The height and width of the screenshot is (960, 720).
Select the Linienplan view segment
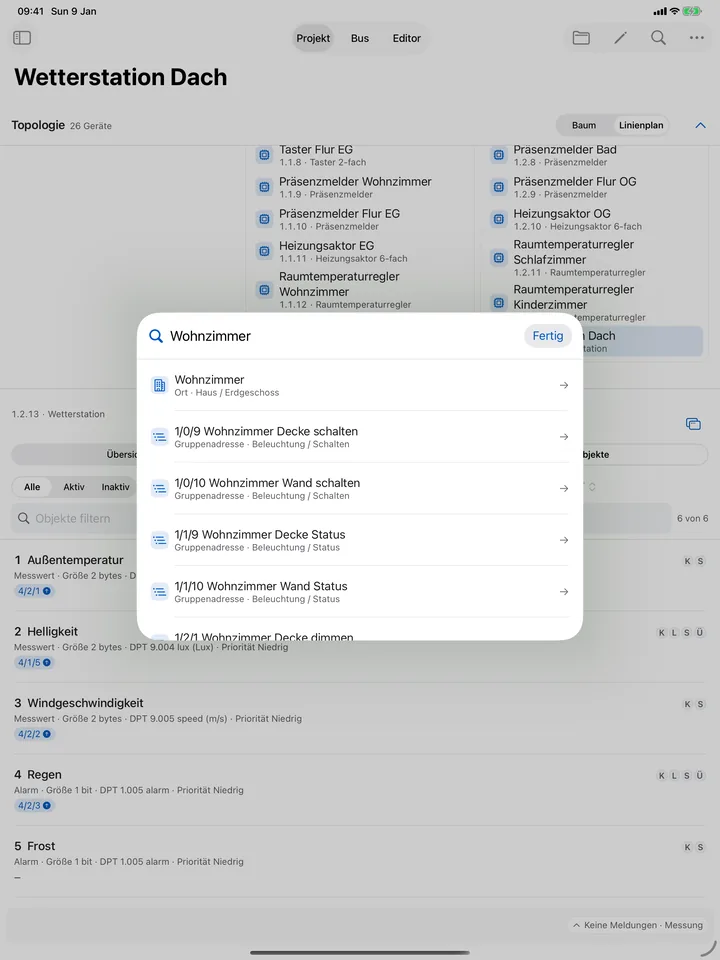click(x=641, y=125)
